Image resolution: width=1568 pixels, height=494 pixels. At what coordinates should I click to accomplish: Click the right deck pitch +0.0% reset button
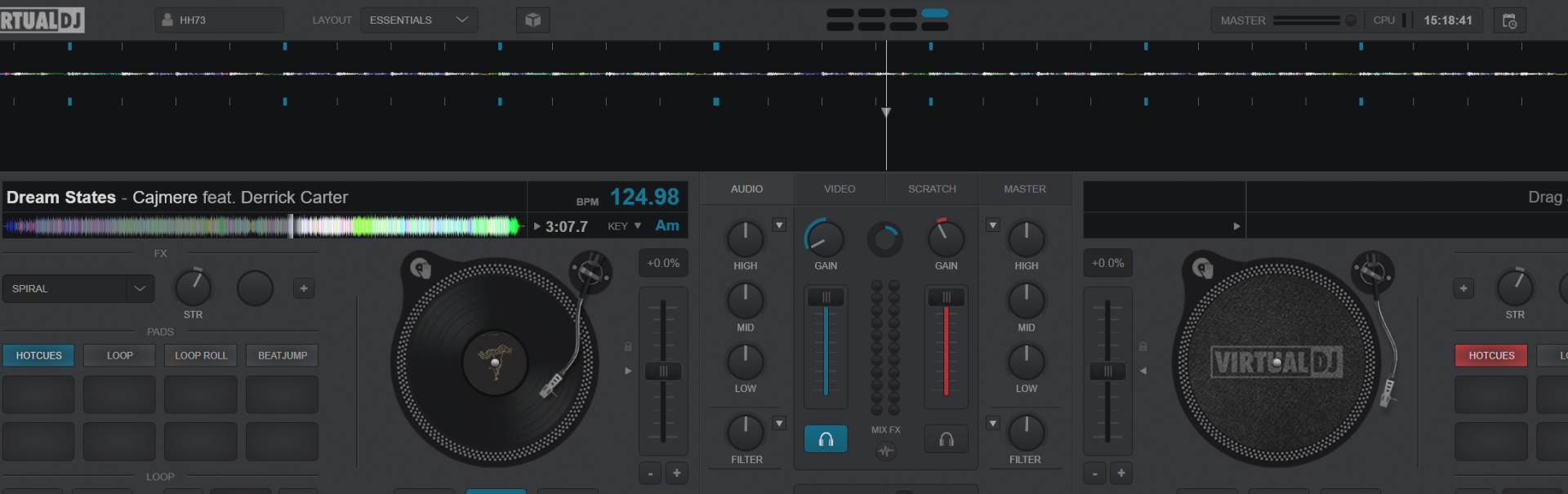coord(1108,263)
